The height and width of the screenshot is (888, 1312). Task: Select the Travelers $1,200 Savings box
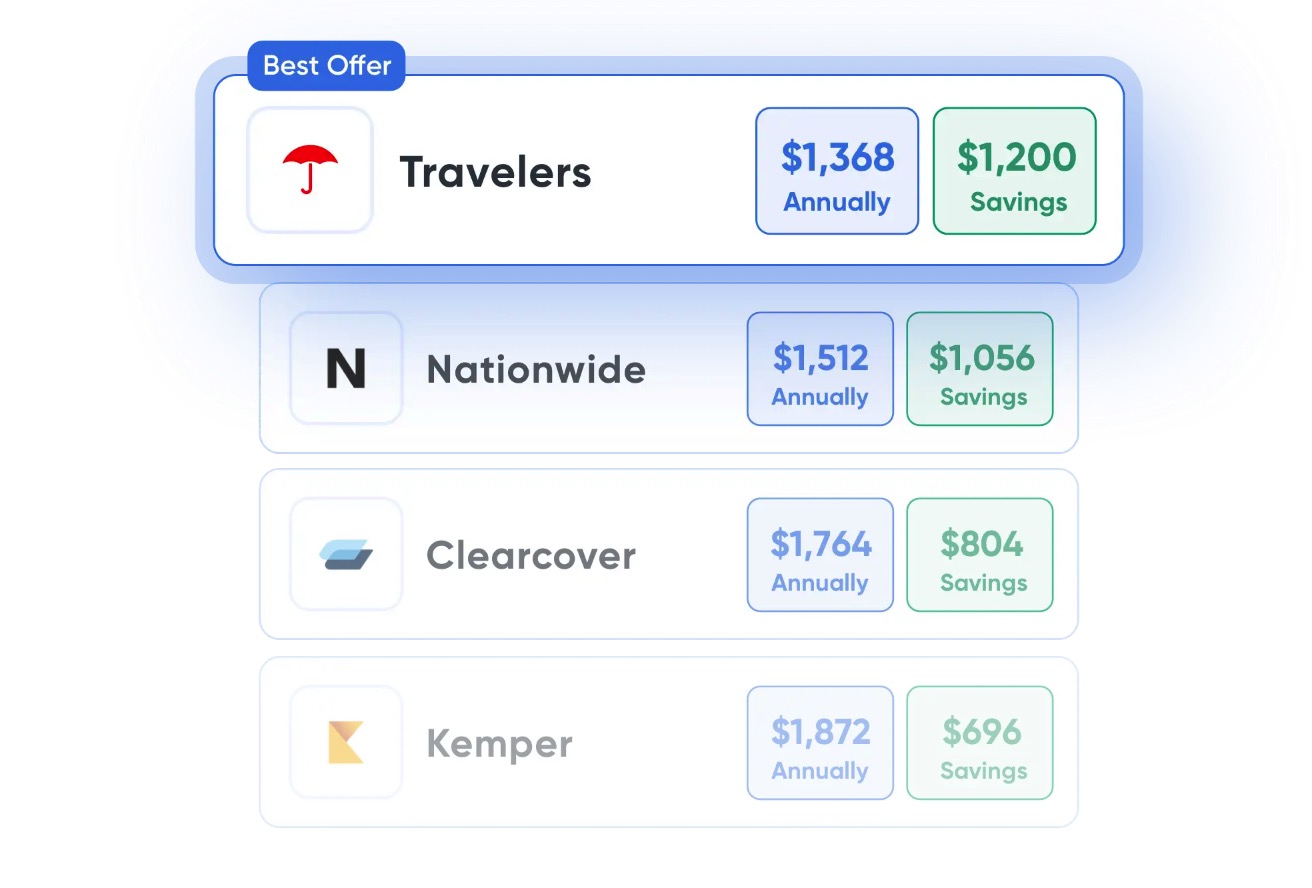click(x=1015, y=171)
